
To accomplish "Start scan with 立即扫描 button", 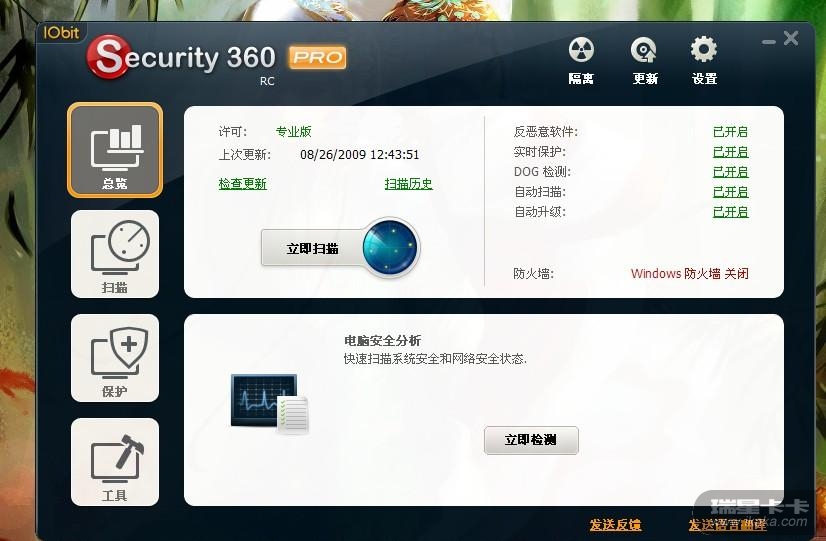I will [312, 248].
